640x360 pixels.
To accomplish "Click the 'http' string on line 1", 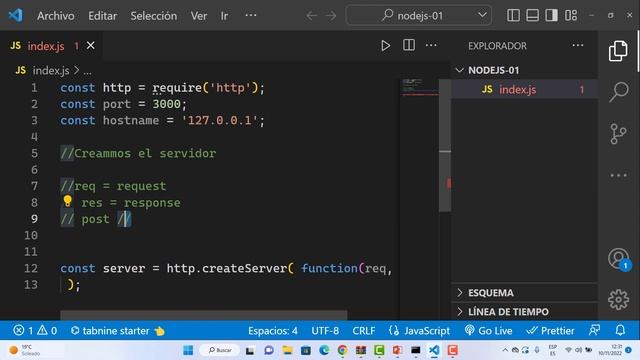I will coord(230,88).
